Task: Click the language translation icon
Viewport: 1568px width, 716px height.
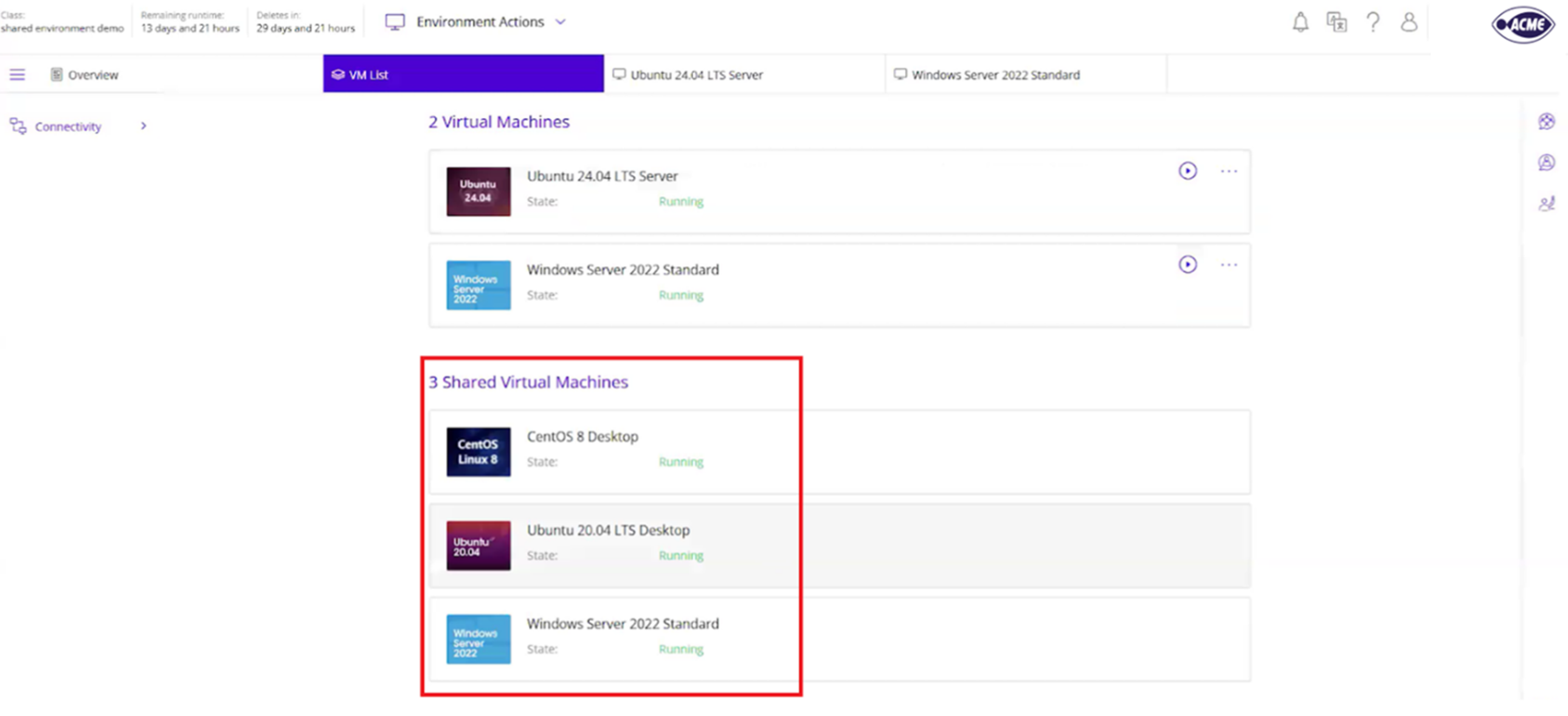Action: pyautogui.click(x=1337, y=22)
